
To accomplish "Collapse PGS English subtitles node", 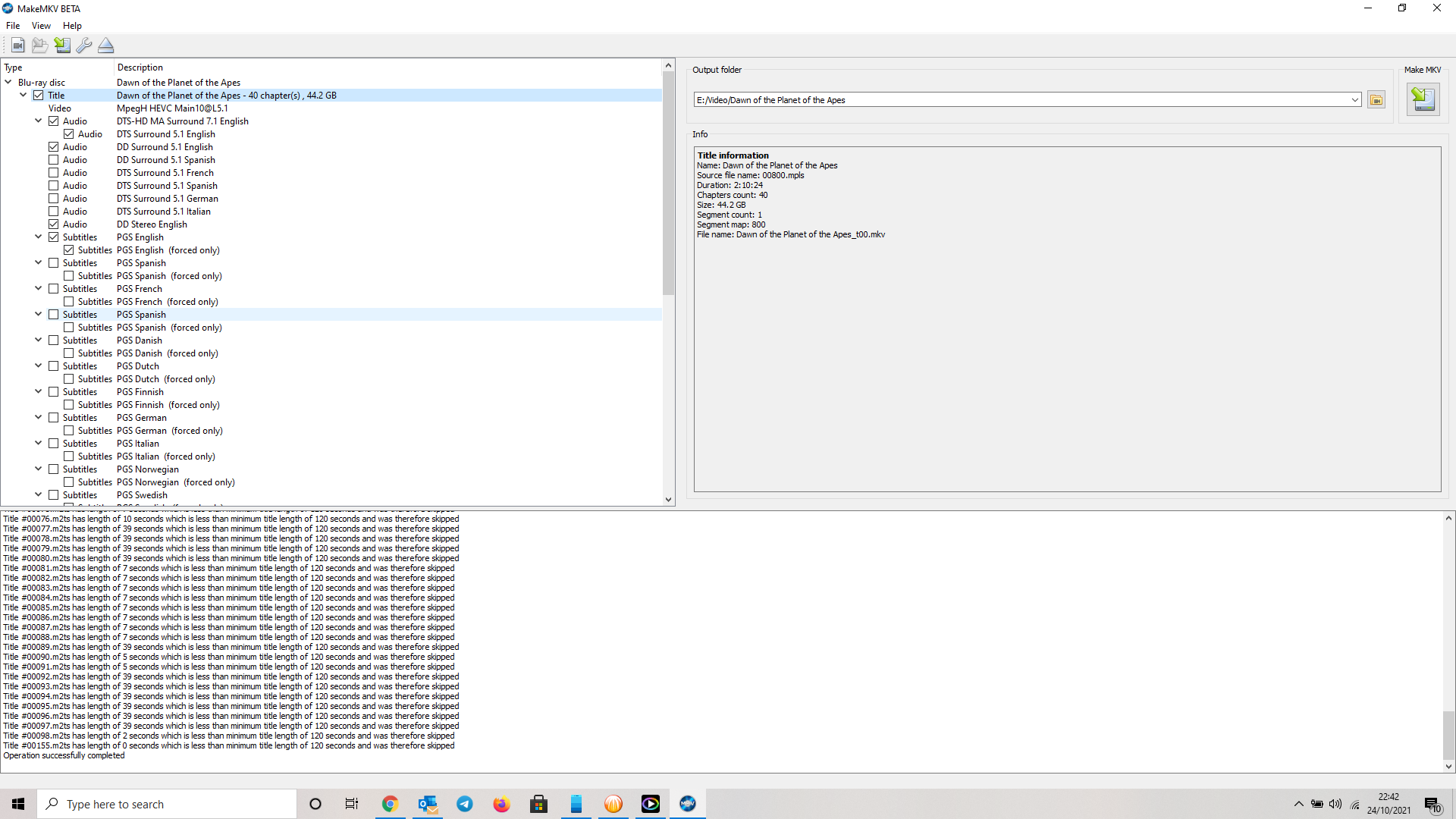I will point(39,237).
